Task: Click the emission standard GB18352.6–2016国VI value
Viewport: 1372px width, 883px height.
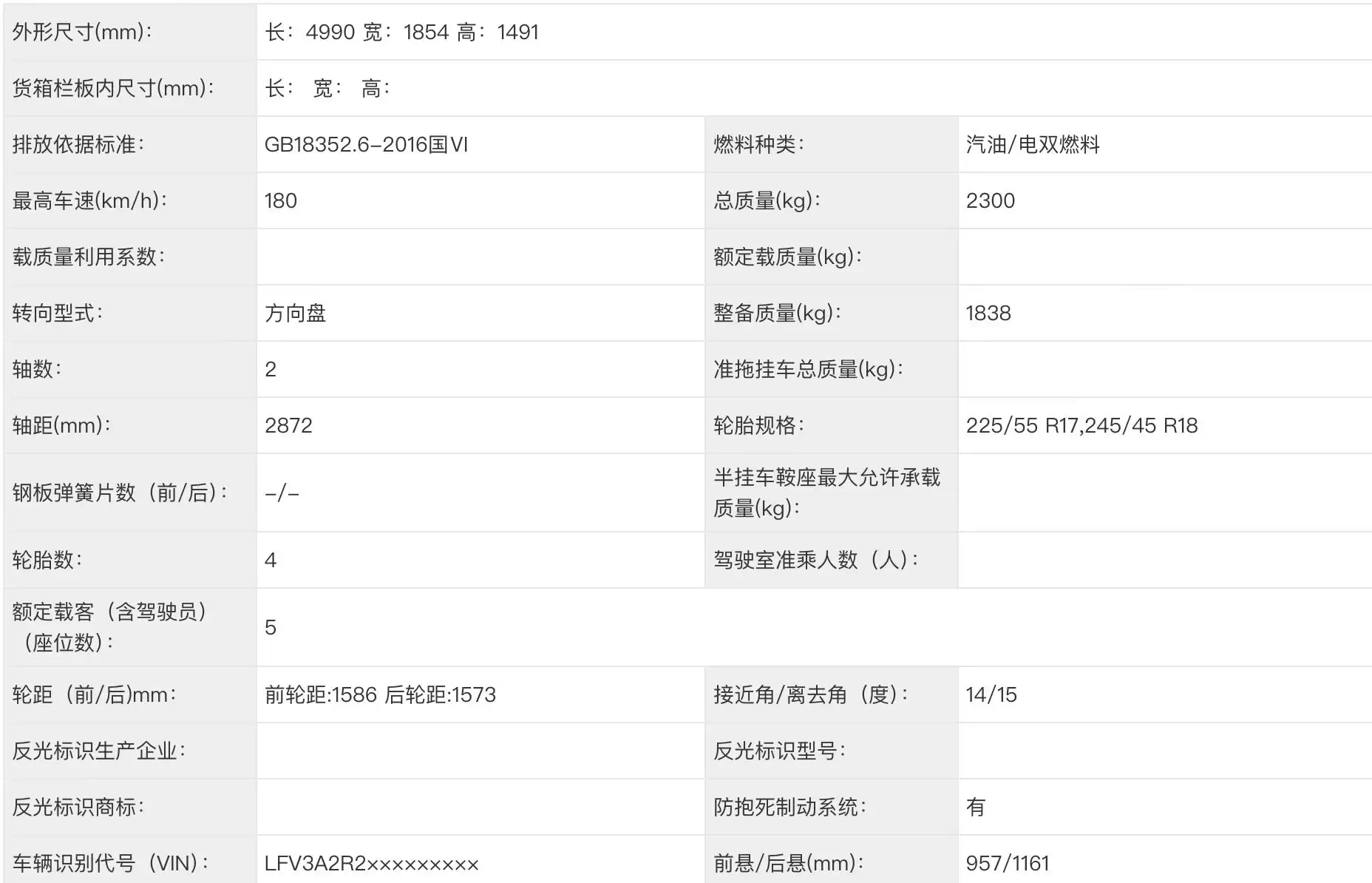Action: [x=370, y=144]
